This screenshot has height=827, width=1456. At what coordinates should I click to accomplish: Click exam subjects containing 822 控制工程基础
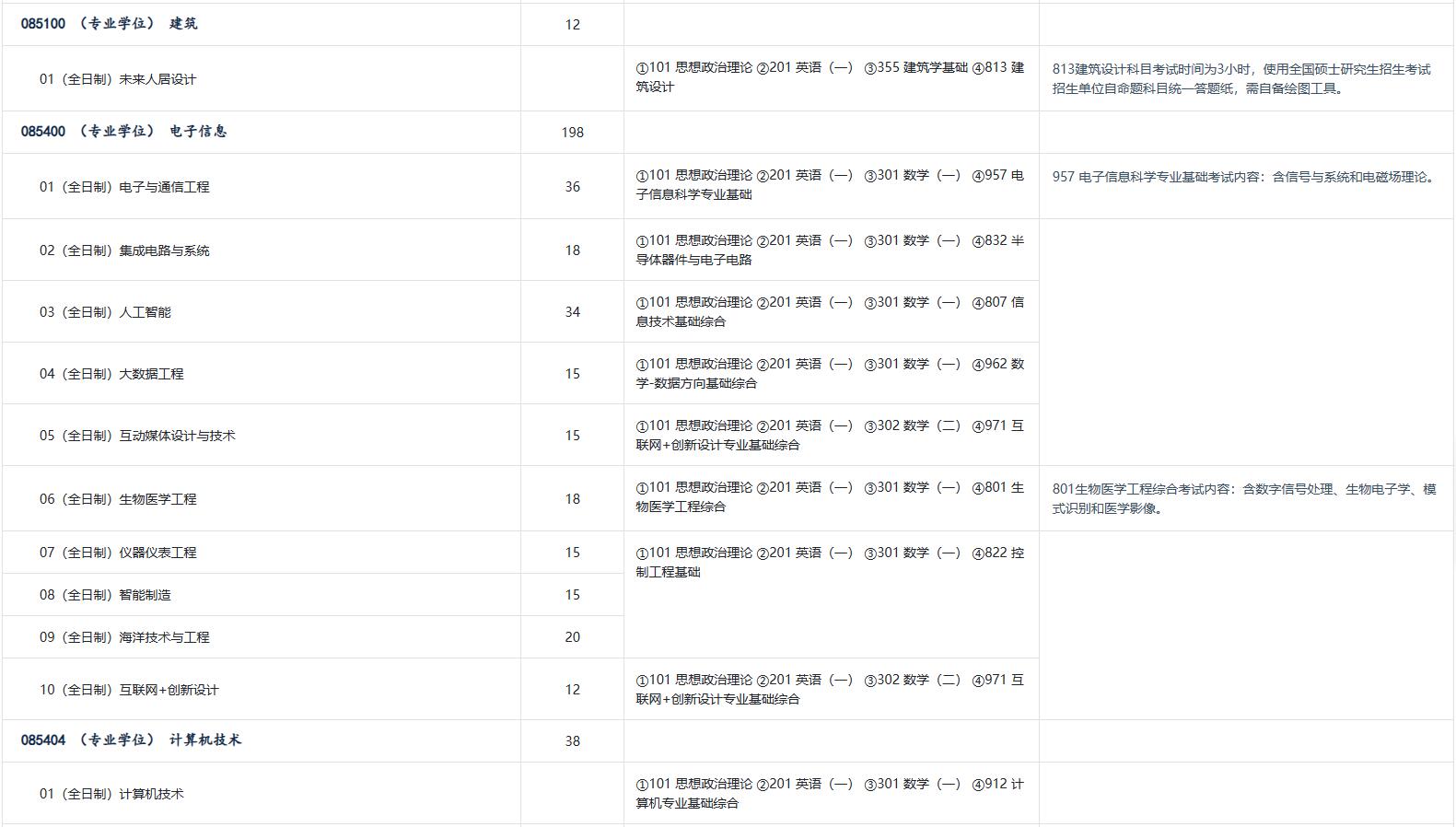point(829,562)
